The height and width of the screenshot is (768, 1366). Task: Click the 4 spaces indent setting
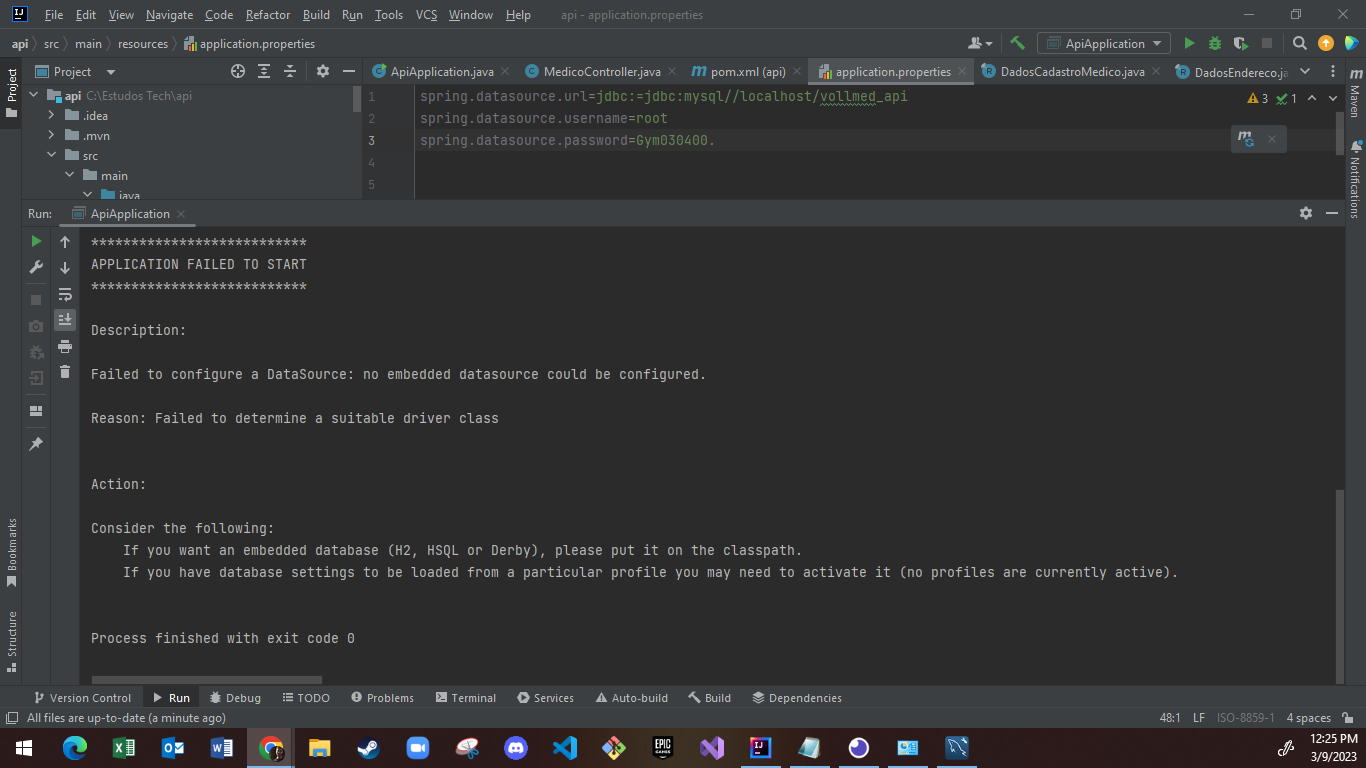pyautogui.click(x=1308, y=718)
